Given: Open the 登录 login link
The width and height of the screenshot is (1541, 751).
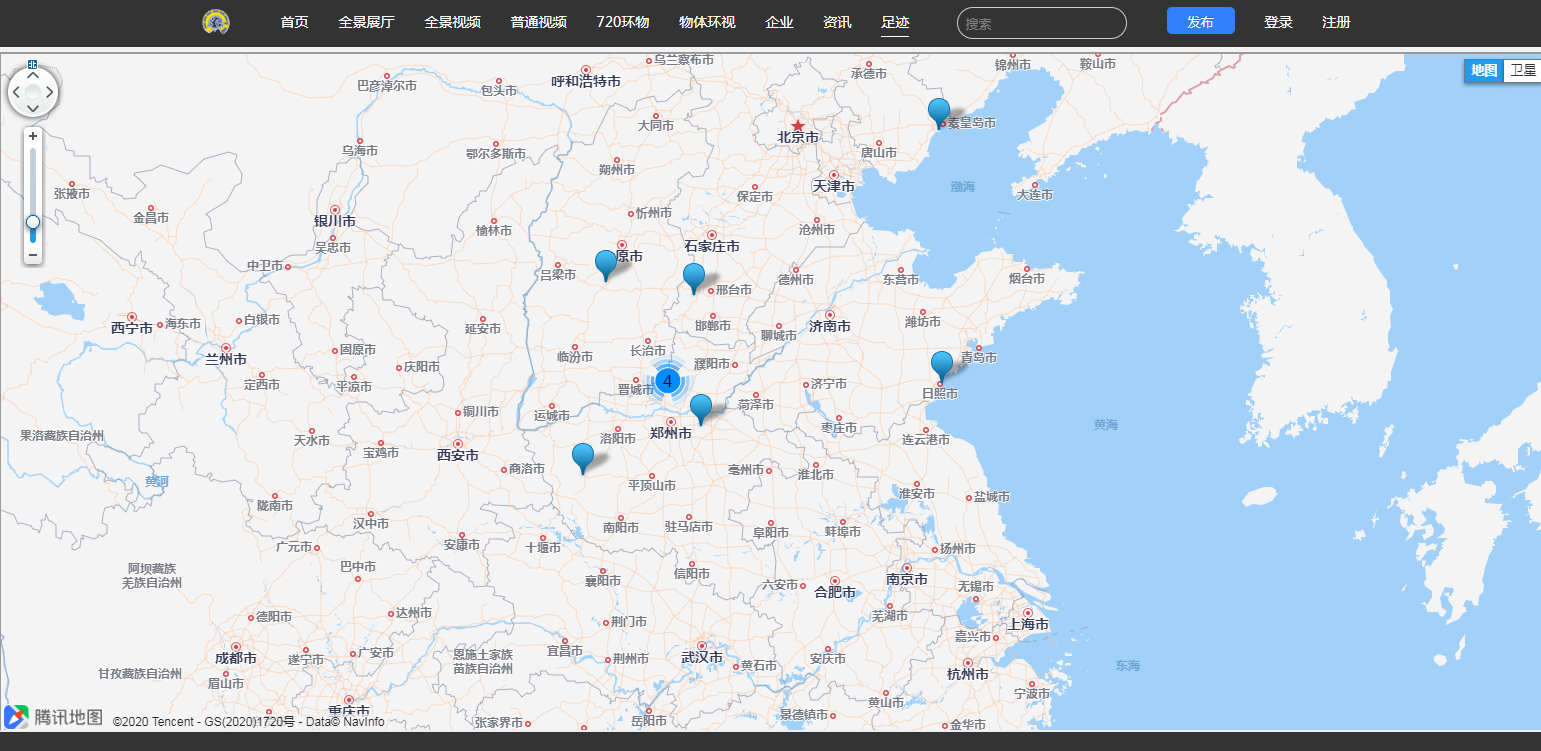Looking at the screenshot, I should 1277,21.
